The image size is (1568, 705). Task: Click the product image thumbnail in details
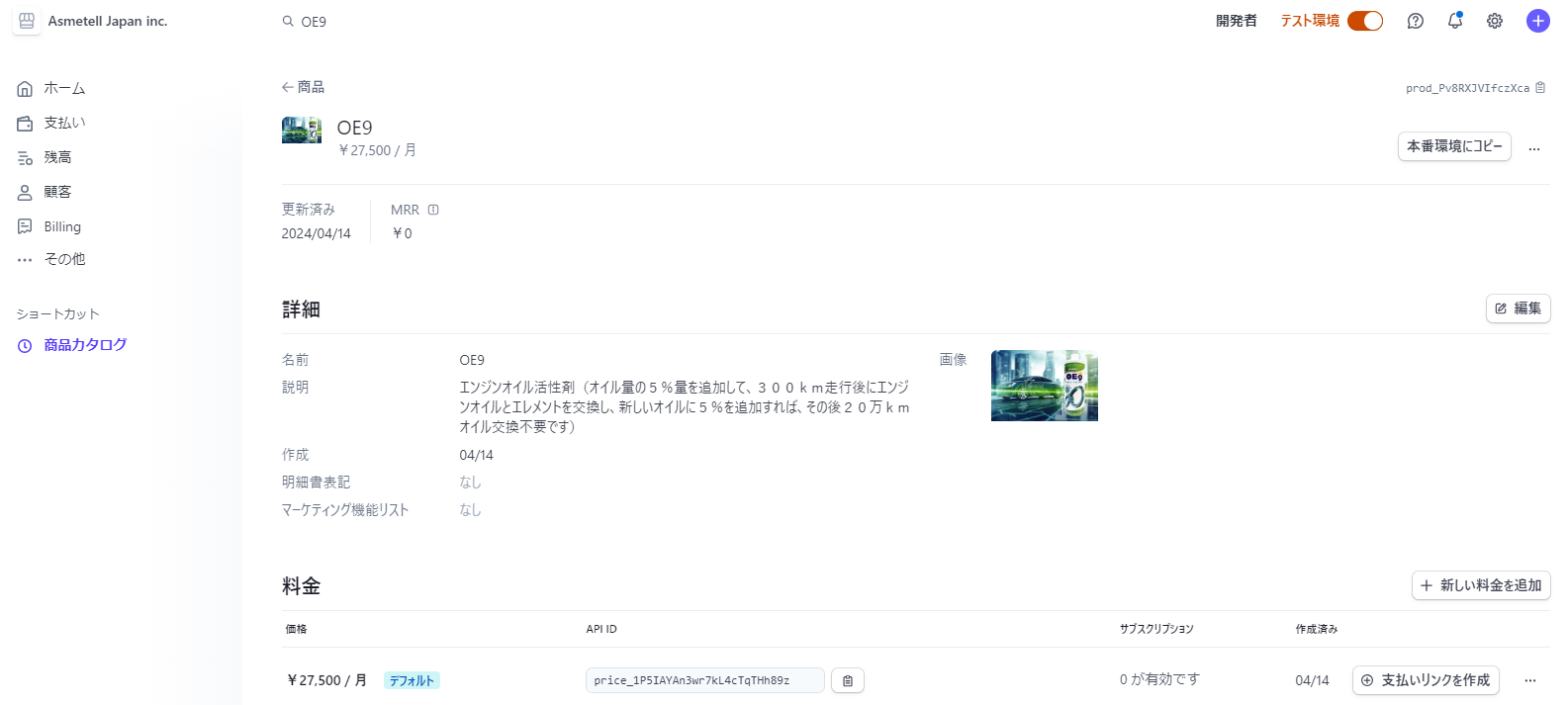[x=1044, y=386]
